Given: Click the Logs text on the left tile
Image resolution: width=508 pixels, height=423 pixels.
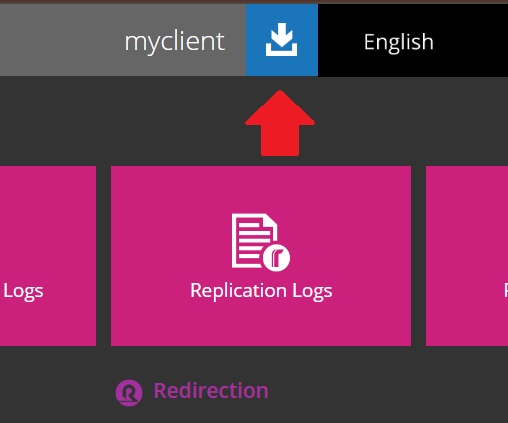Looking at the screenshot, I should click(x=23, y=292).
